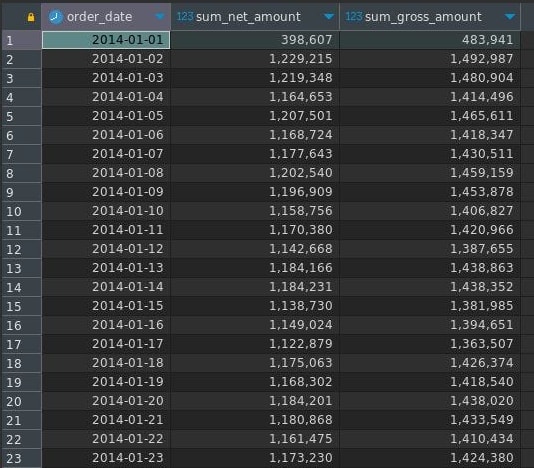Select net amount cell 1,173,230
534x468 pixels.
(255, 458)
